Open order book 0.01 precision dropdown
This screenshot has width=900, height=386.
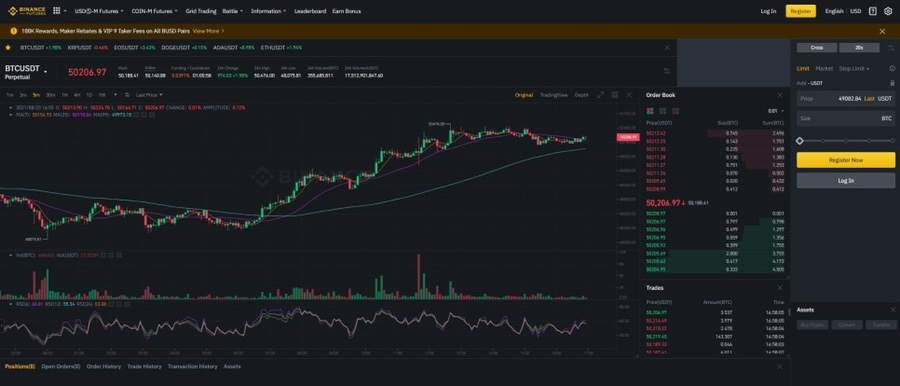point(775,111)
